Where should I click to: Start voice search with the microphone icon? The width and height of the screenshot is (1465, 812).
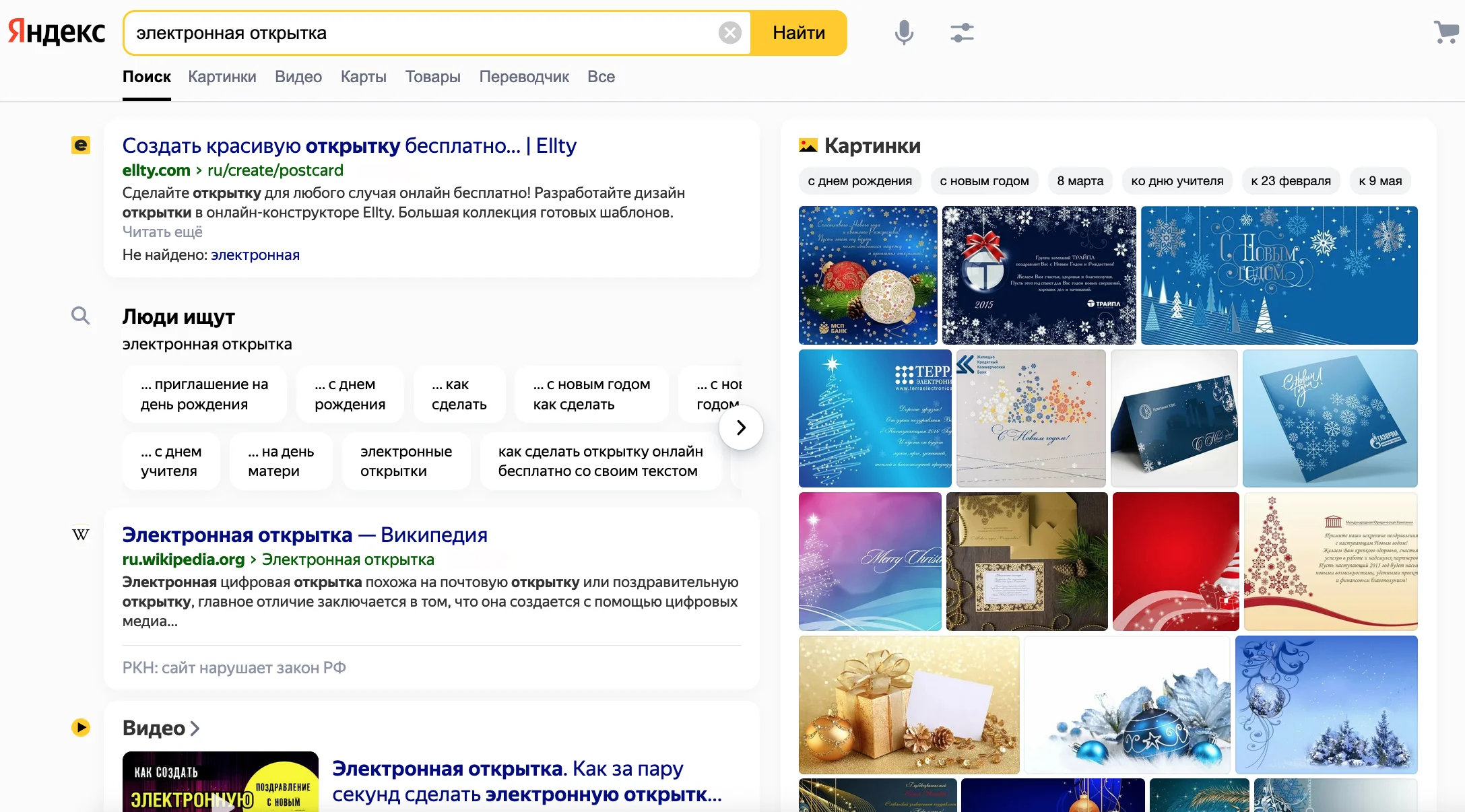tap(903, 32)
